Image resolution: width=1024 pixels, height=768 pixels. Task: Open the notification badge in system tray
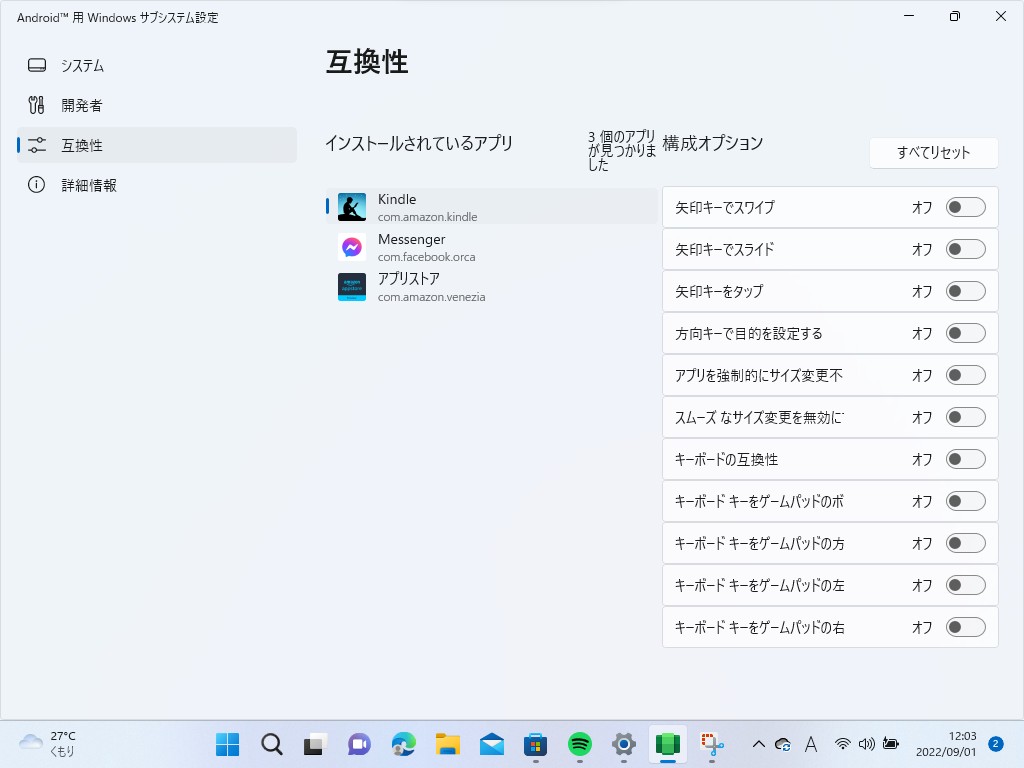pyautogui.click(x=994, y=744)
